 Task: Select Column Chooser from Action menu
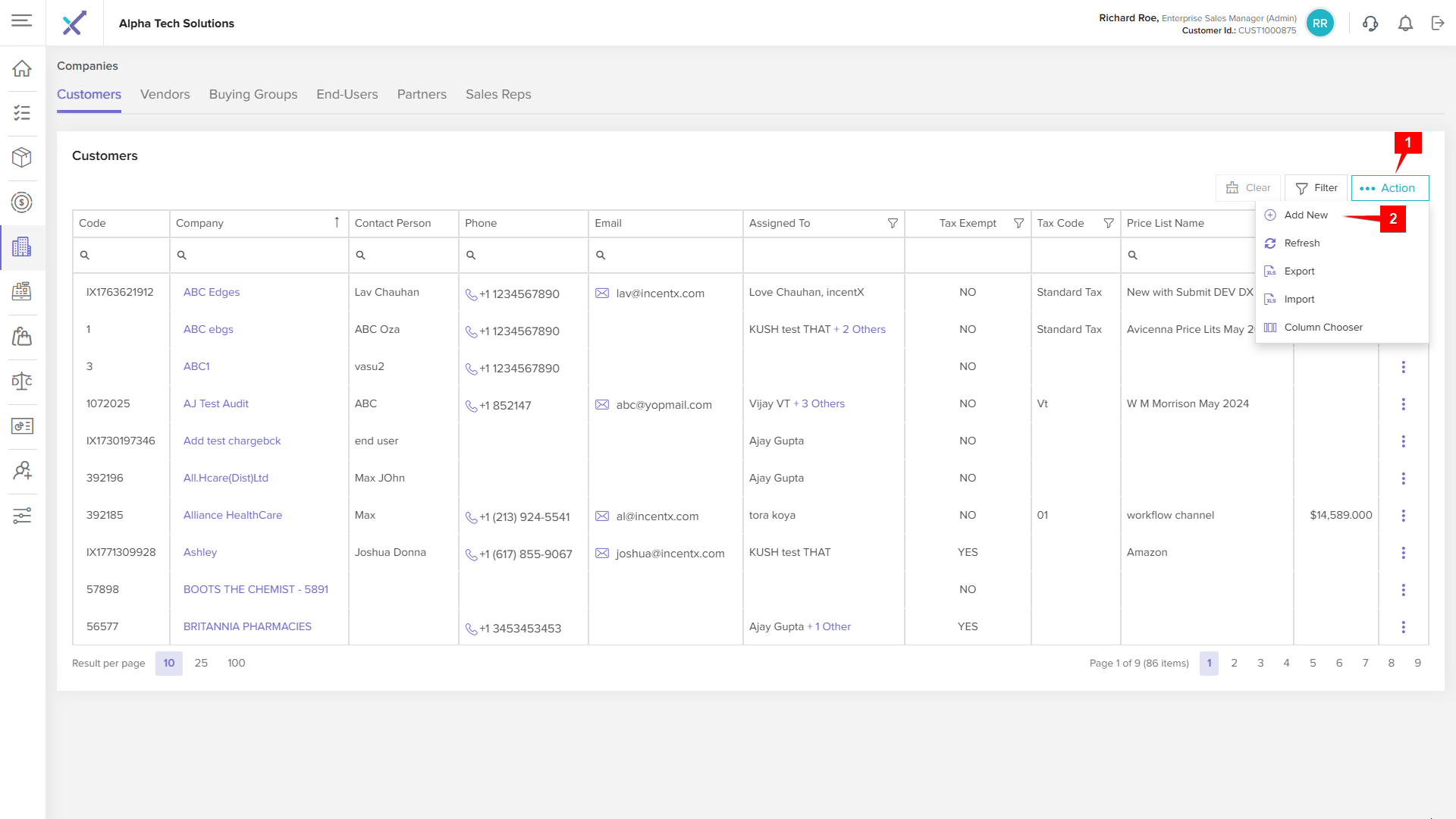1323,328
